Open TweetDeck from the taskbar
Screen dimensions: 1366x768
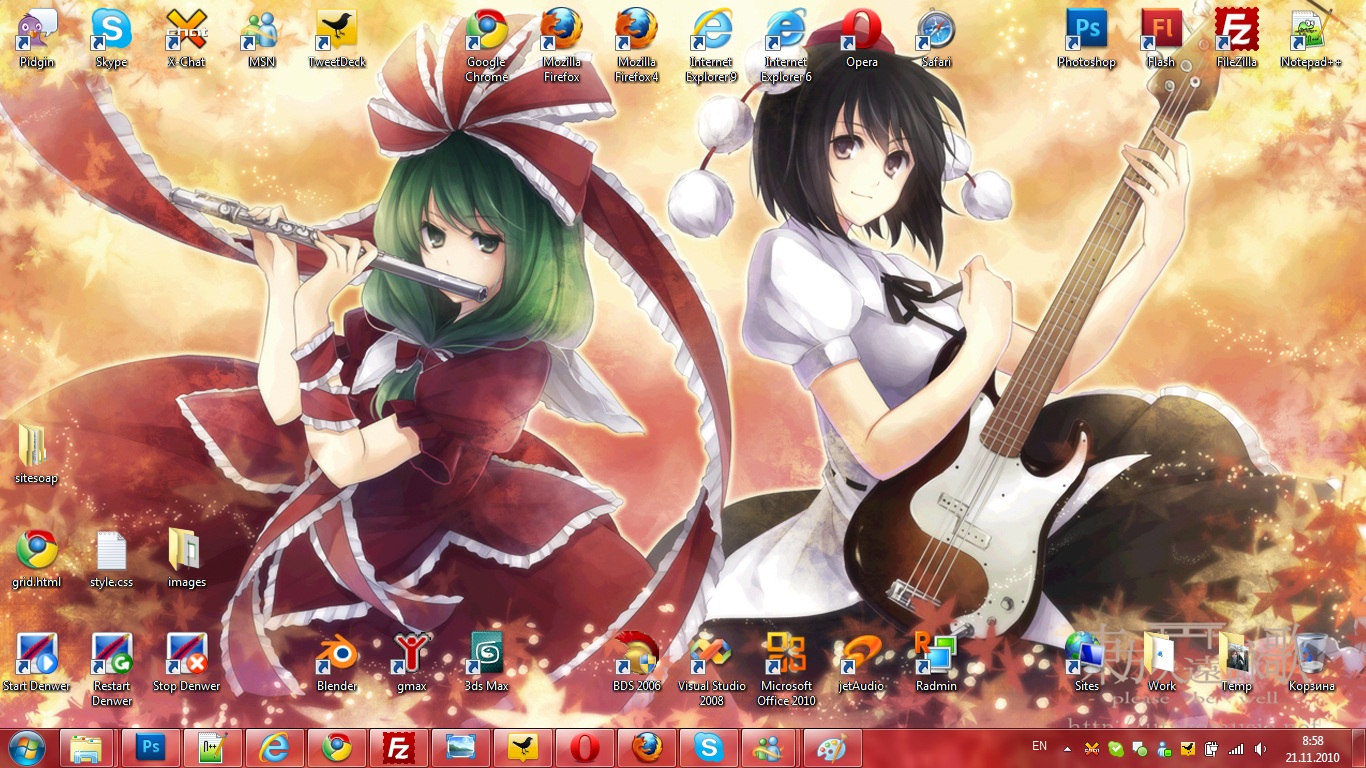pos(523,748)
